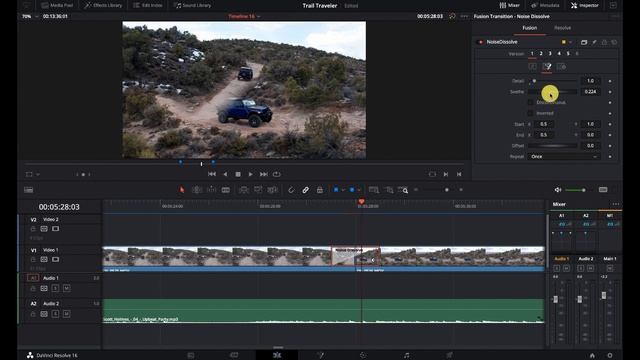Click the Seethe value field 0.224

[x=590, y=92]
